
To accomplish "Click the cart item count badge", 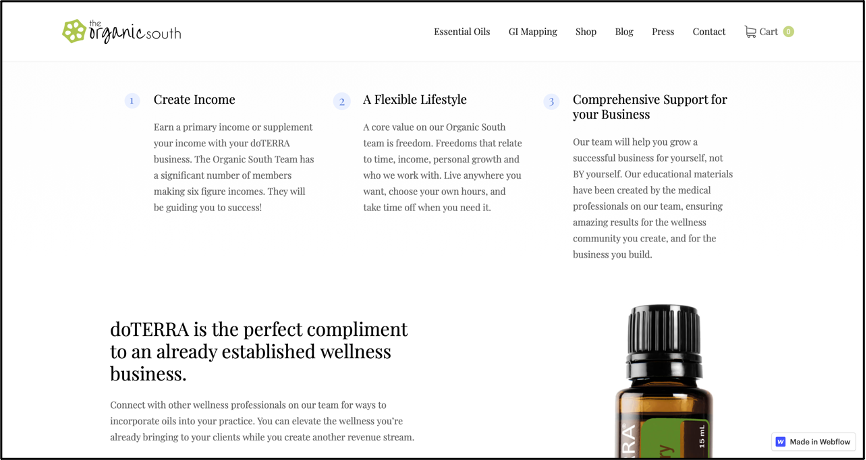I will click(x=788, y=31).
